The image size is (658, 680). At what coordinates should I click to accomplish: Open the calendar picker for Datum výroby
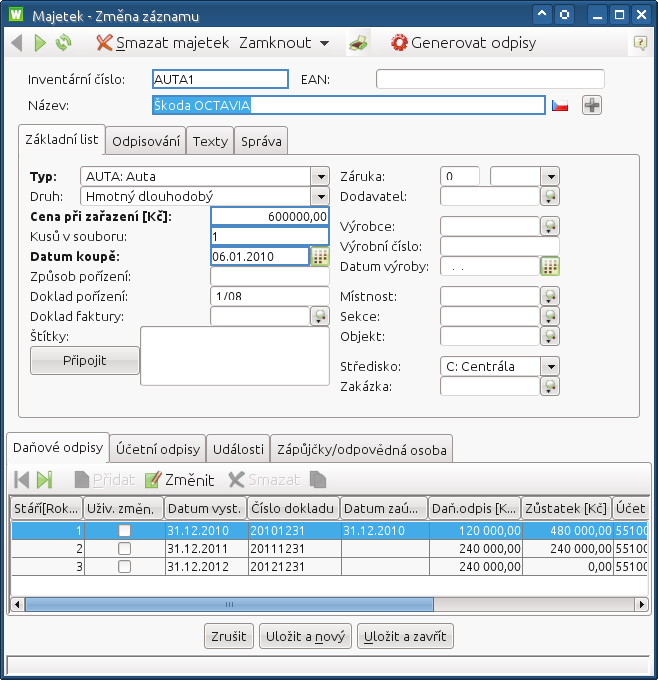tap(550, 266)
